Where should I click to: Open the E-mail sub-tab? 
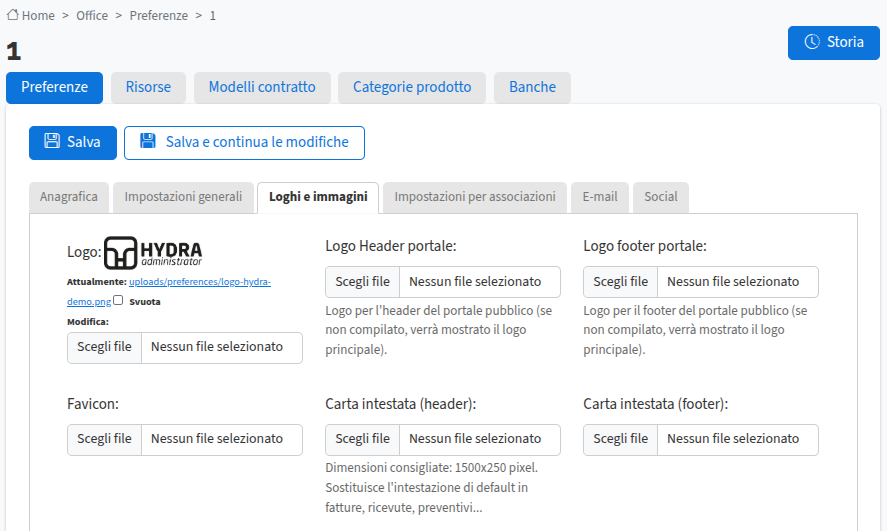(x=600, y=197)
